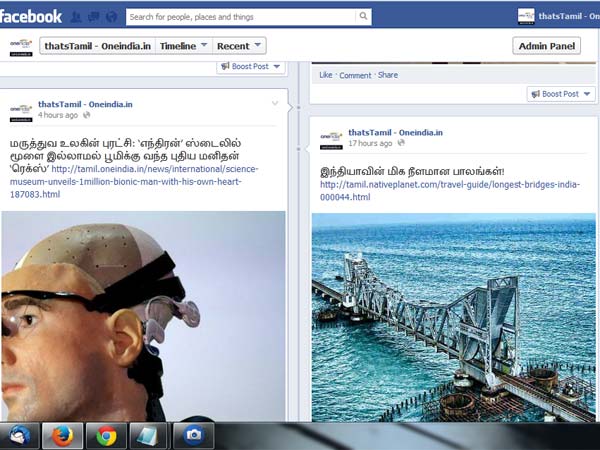Screen dimensions: 600x450
Task: Comment on the post in right column
Action: [x=355, y=75]
